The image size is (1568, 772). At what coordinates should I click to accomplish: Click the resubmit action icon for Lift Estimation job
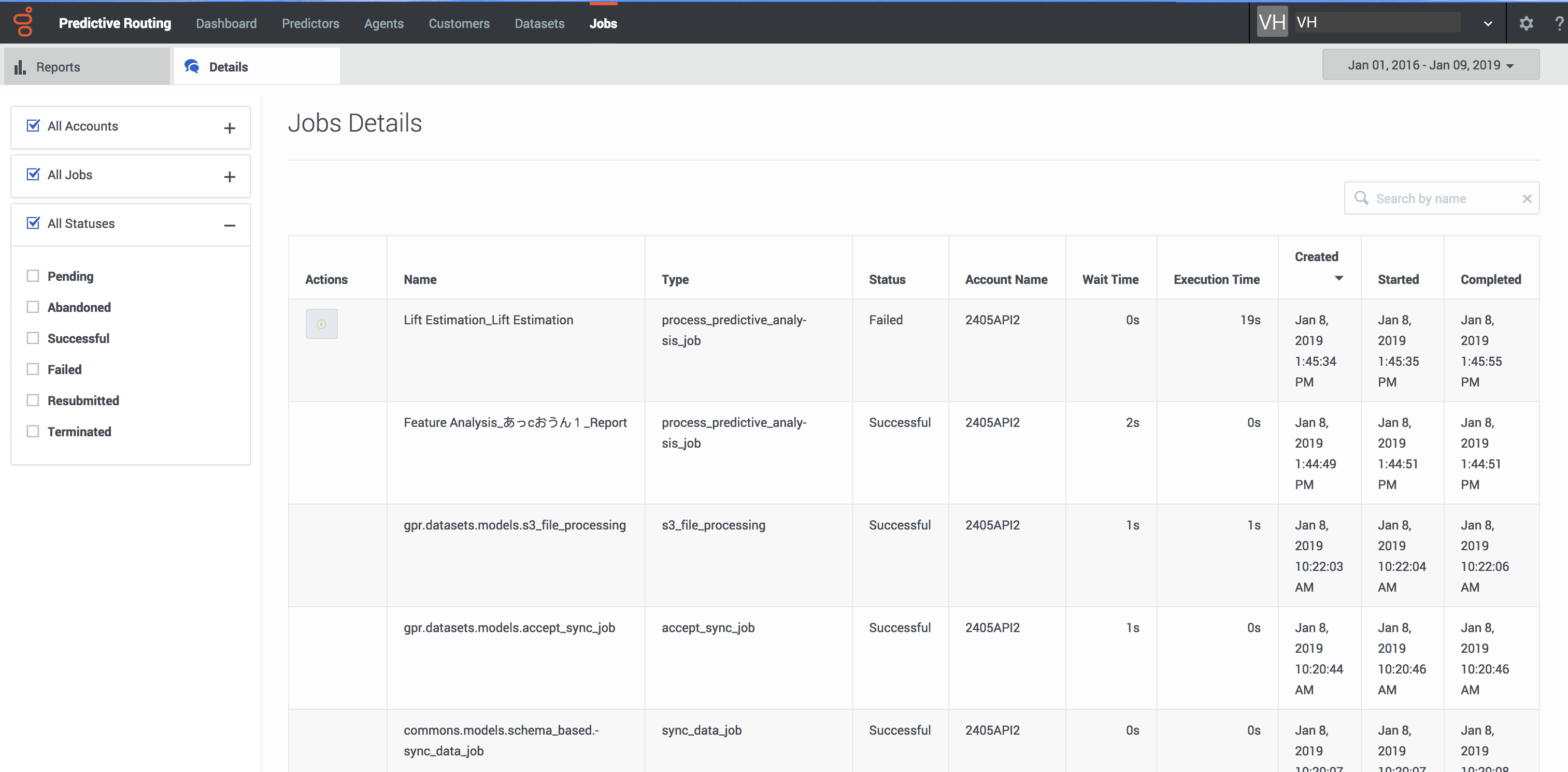[321, 324]
